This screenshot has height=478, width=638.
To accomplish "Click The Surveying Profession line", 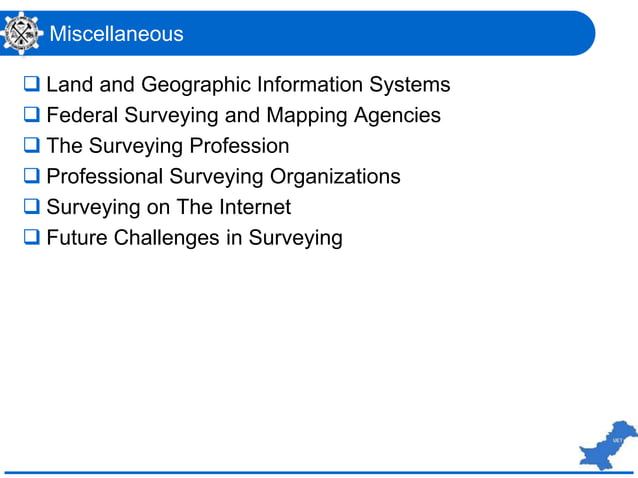I will click(x=168, y=146).
